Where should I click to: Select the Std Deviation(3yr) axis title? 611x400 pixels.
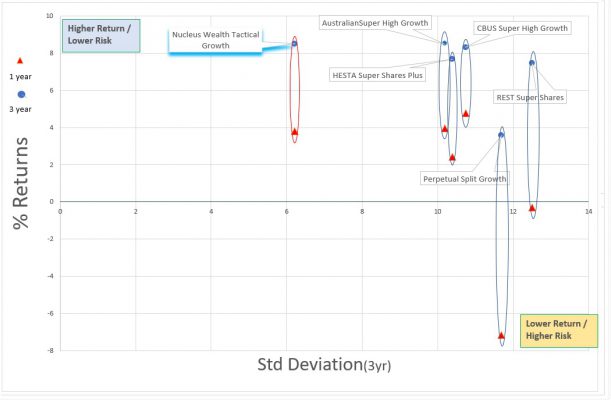click(324, 364)
